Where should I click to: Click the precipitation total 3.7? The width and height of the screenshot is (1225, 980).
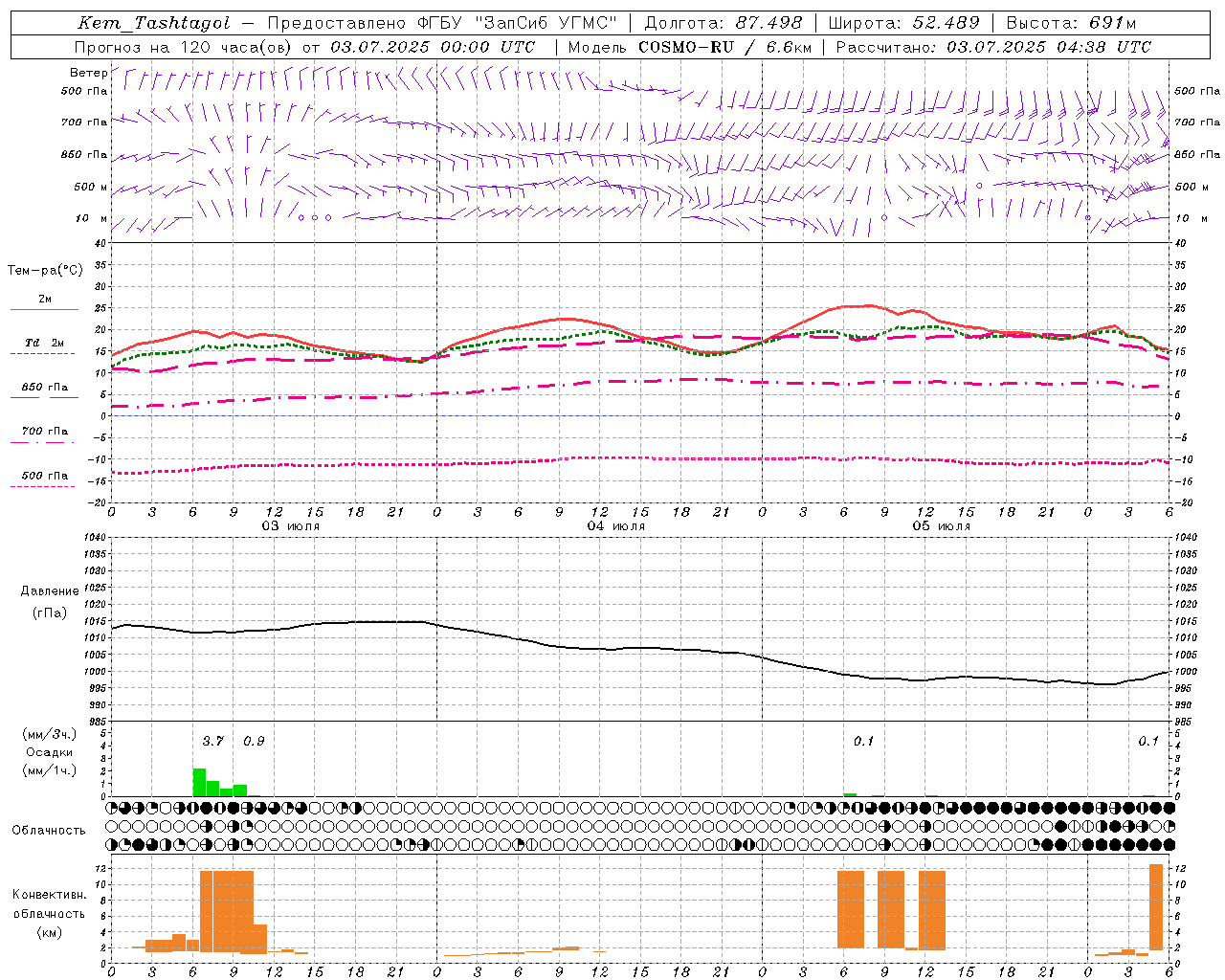click(x=212, y=741)
